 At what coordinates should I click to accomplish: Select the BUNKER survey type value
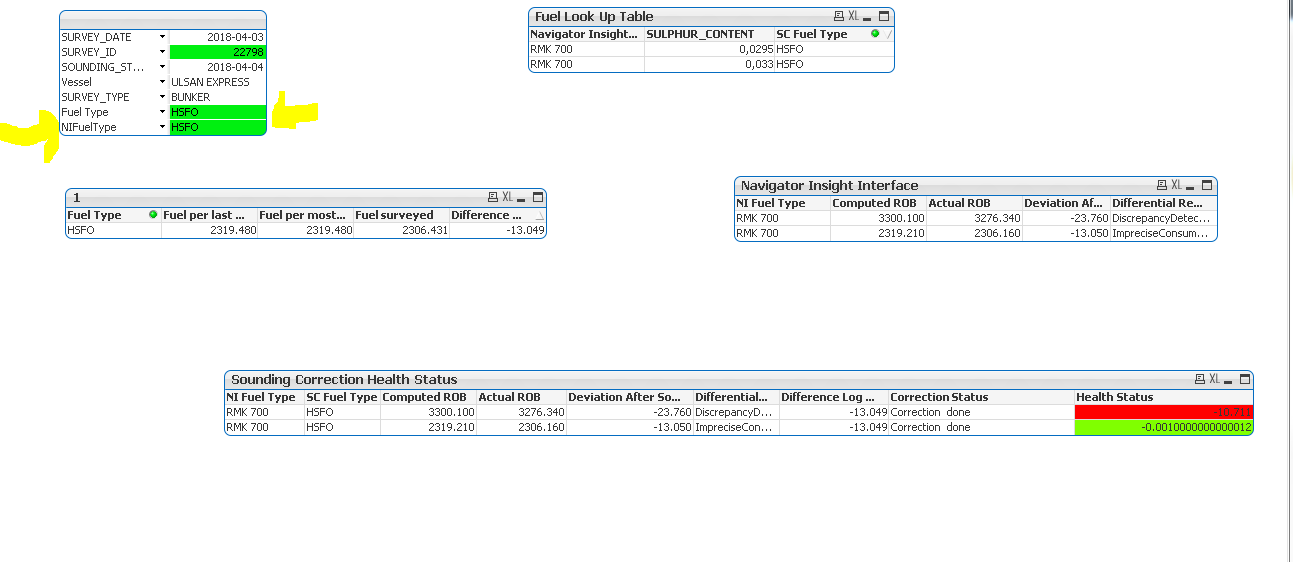click(218, 97)
